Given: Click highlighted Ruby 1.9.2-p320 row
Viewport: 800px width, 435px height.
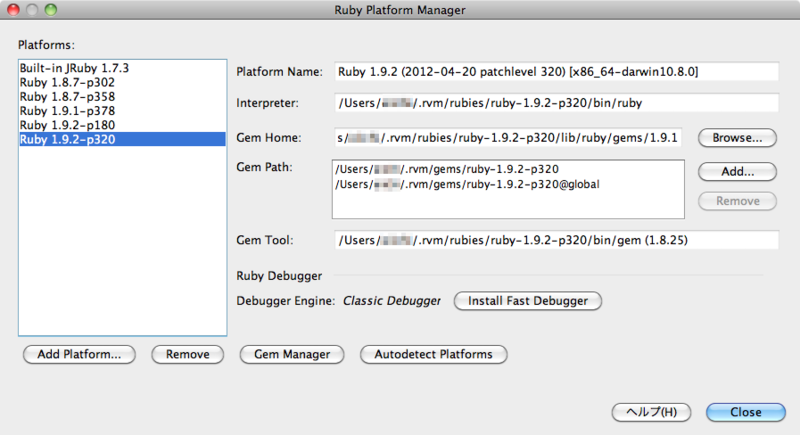Looking at the screenshot, I should 122,139.
